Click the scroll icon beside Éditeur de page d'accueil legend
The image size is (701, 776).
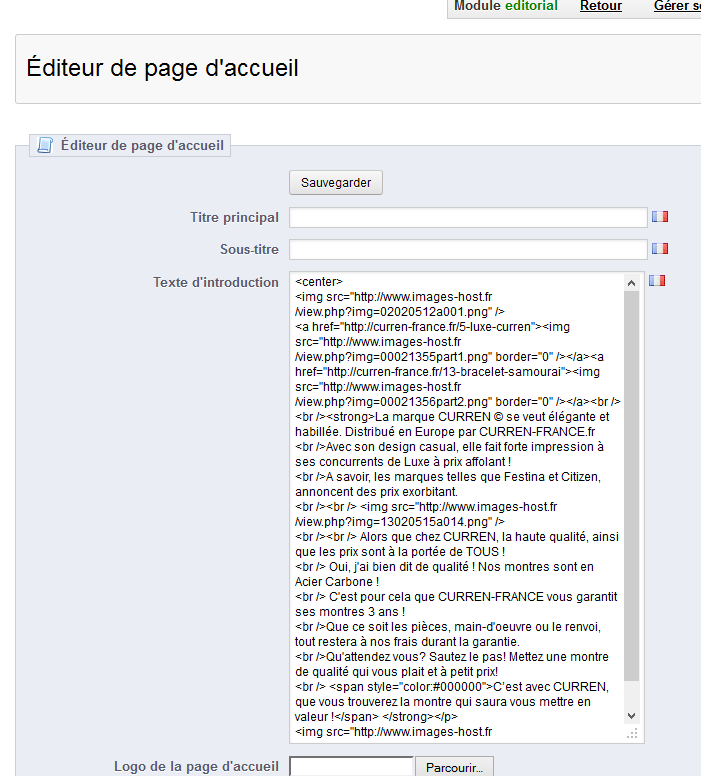(x=45, y=145)
